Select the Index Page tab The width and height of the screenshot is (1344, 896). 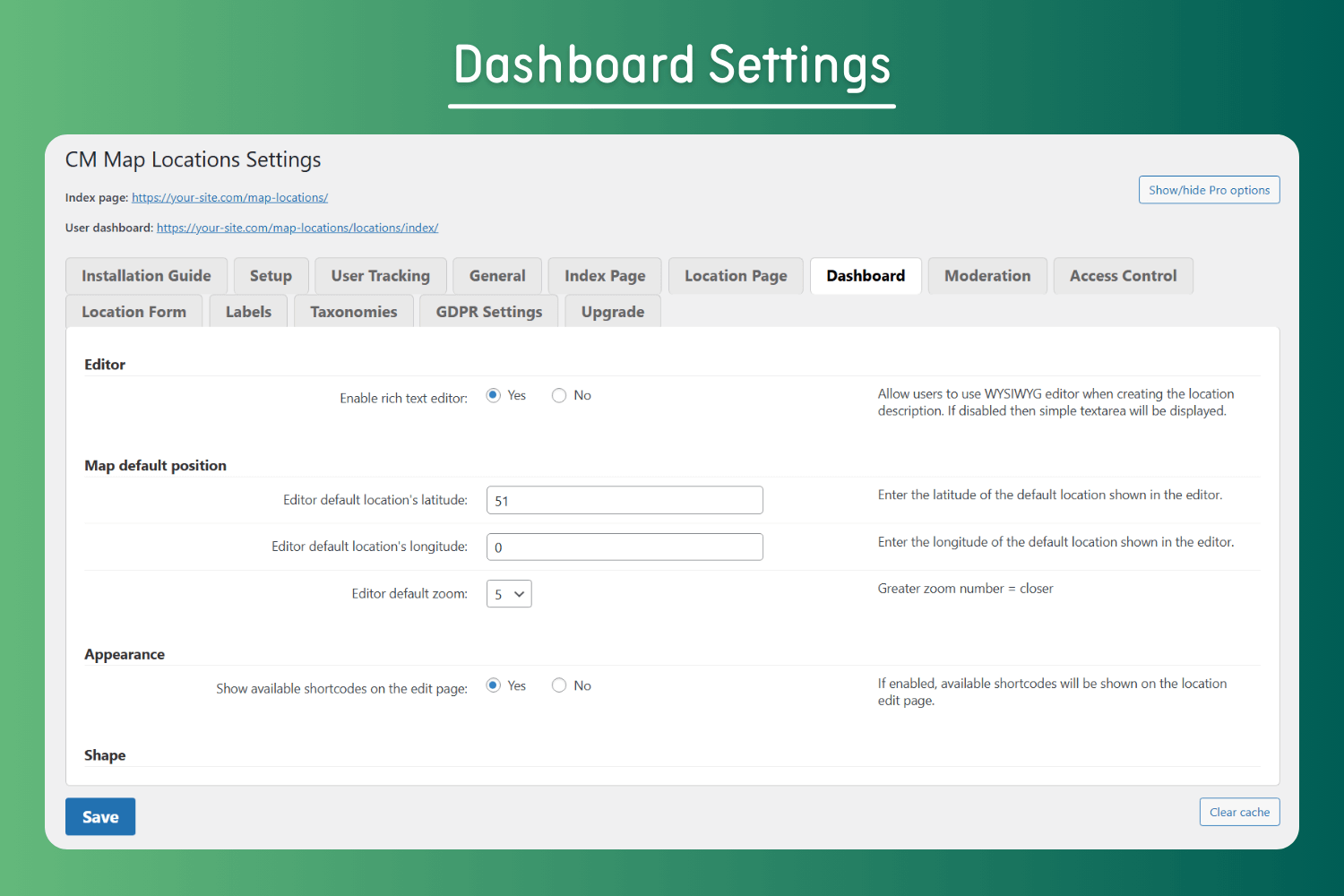click(605, 276)
